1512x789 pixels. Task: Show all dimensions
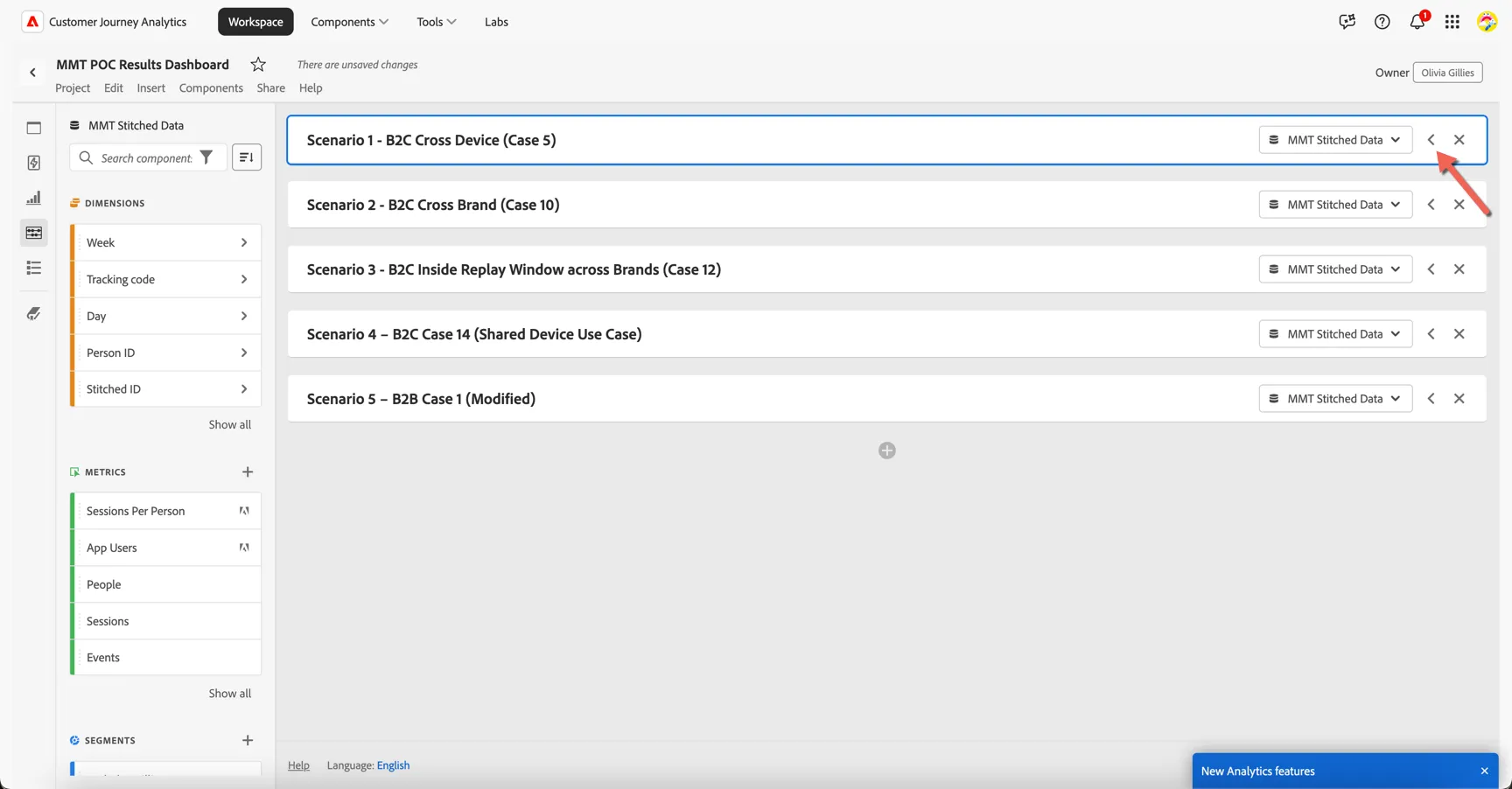(x=229, y=425)
